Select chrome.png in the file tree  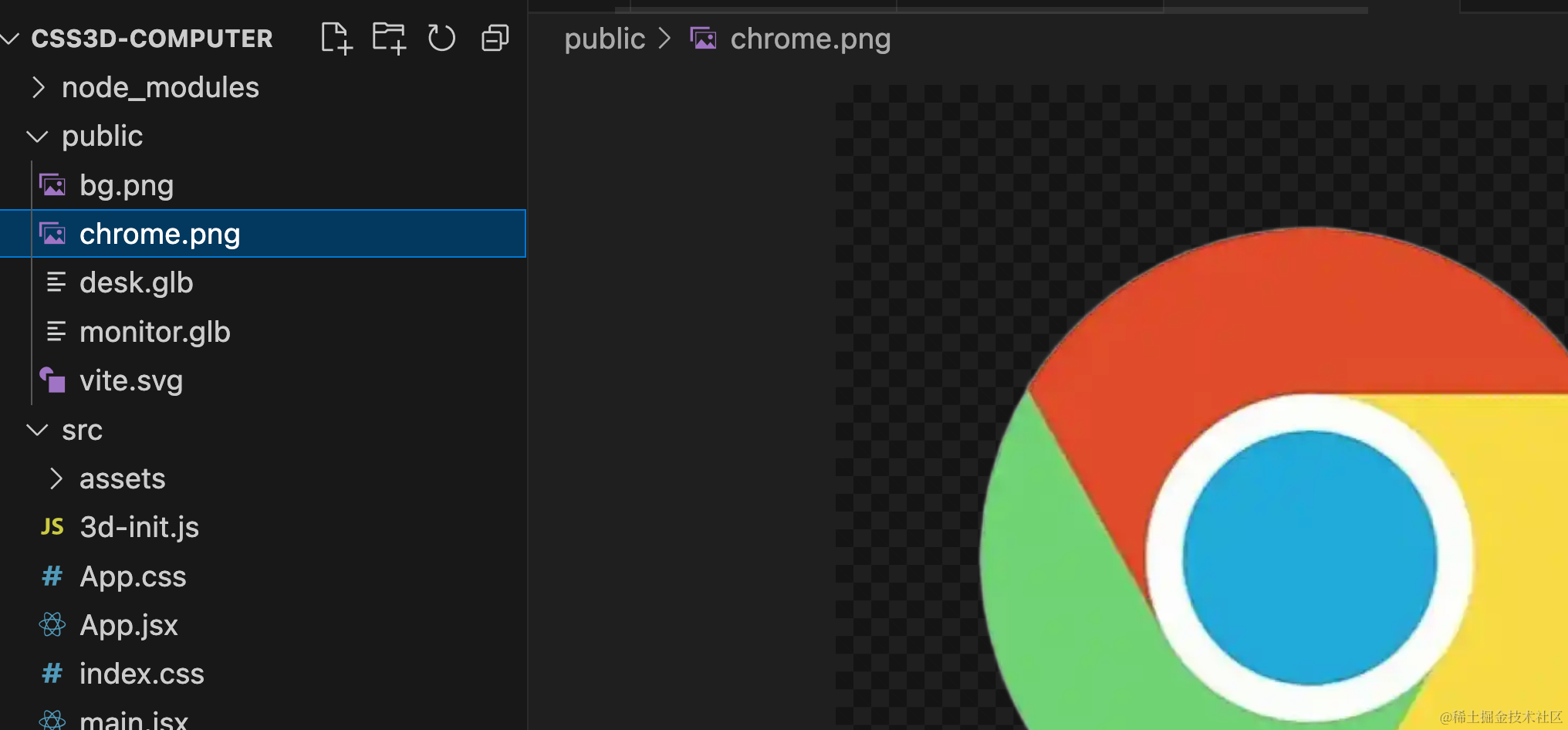[x=263, y=234]
